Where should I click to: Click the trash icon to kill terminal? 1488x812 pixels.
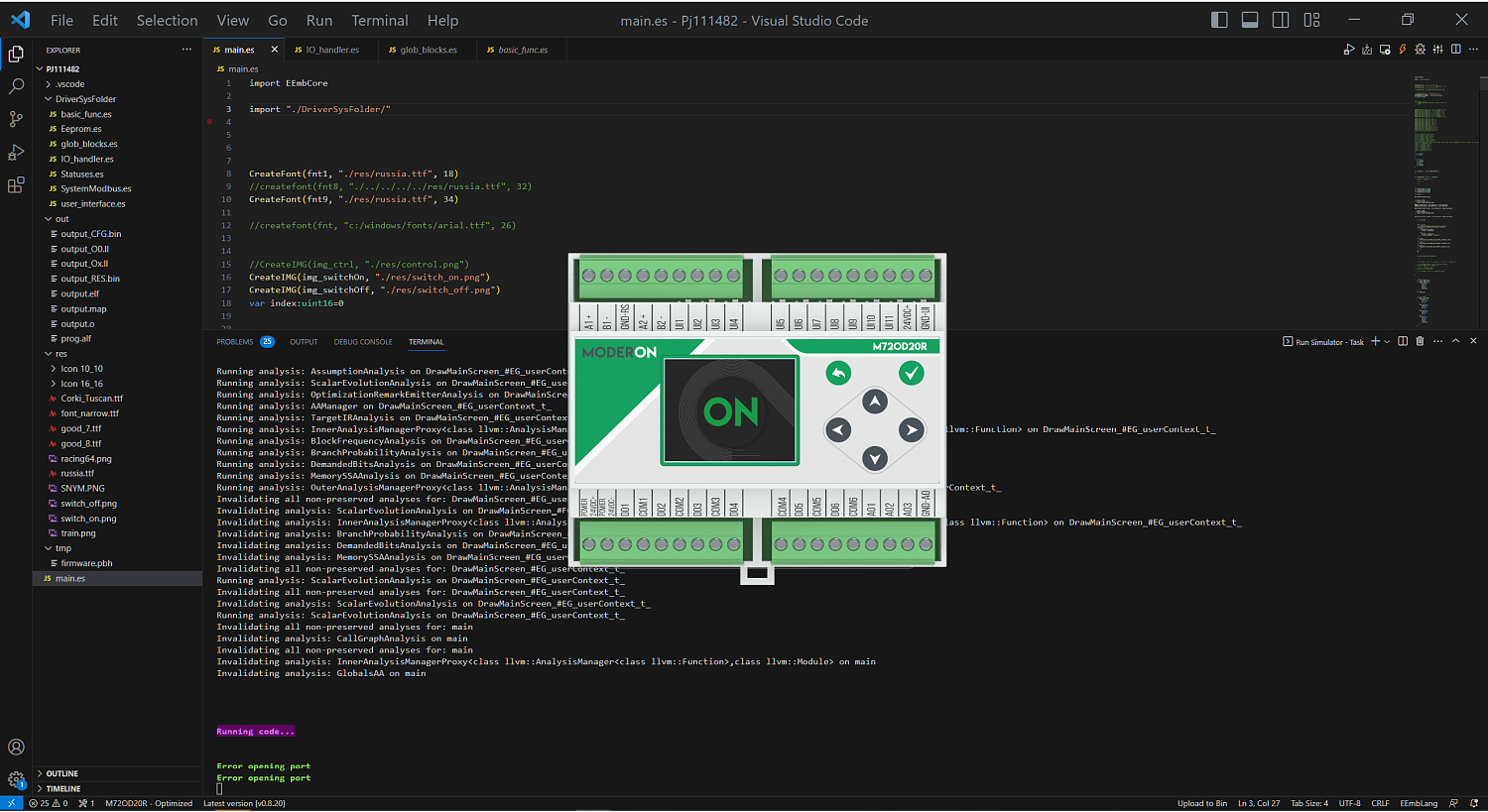pyautogui.click(x=1421, y=341)
